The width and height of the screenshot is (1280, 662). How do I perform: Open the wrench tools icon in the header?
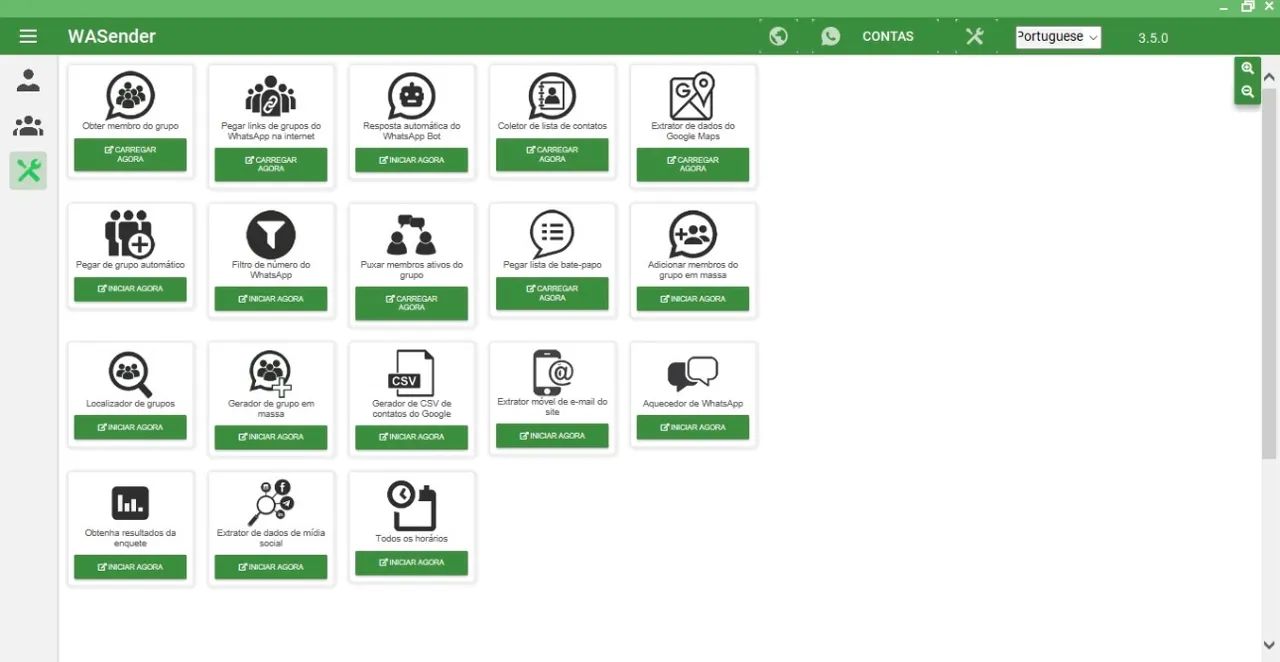(975, 36)
